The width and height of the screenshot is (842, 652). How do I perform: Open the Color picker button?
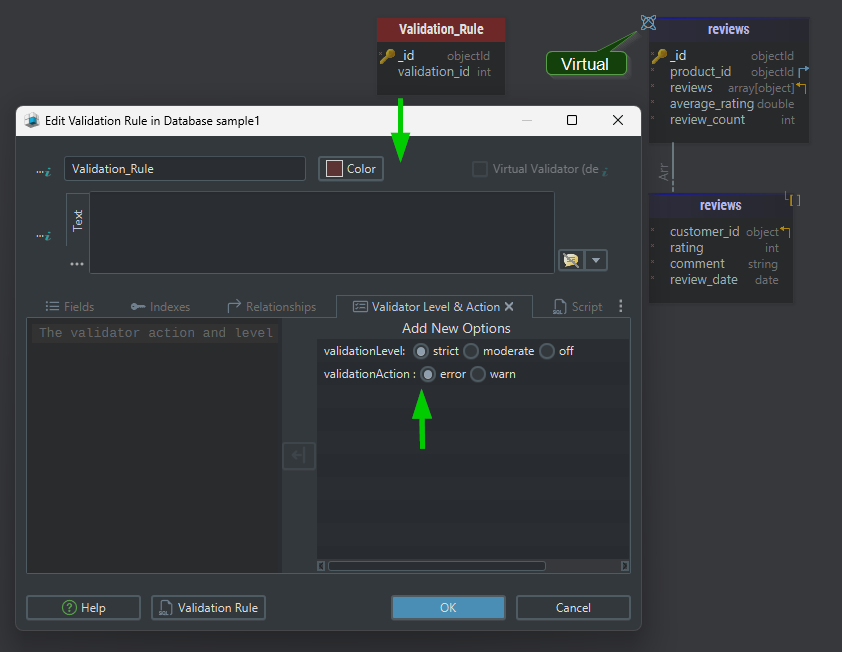[x=351, y=169]
